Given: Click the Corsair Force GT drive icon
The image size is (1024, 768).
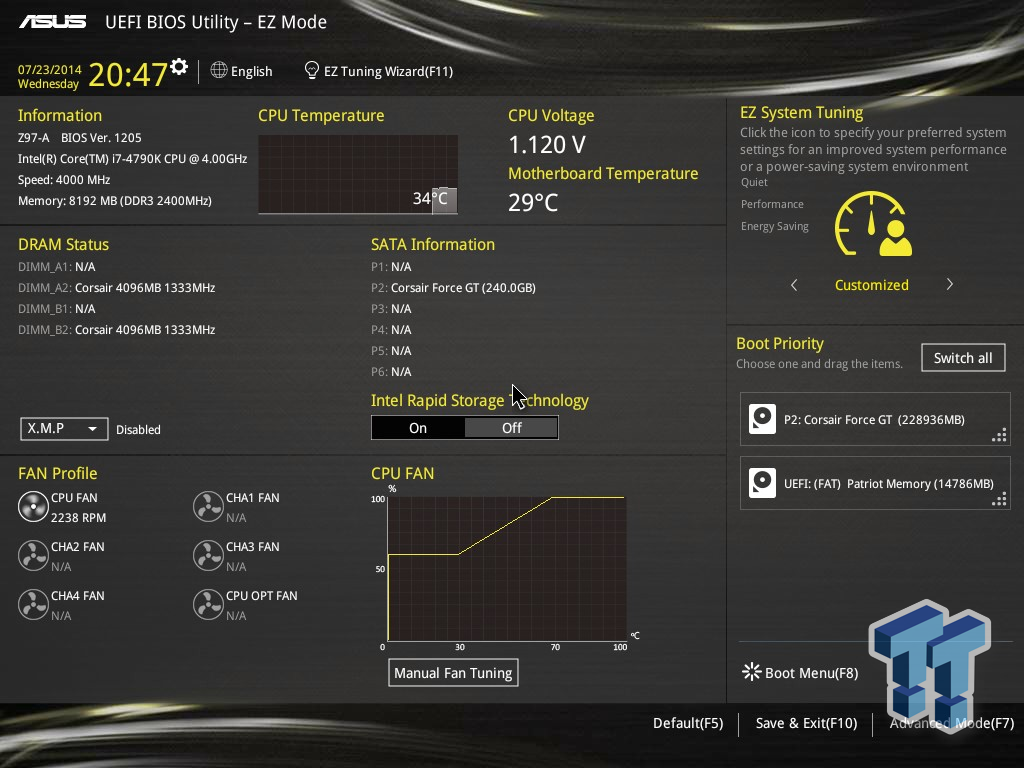Looking at the screenshot, I should [762, 419].
